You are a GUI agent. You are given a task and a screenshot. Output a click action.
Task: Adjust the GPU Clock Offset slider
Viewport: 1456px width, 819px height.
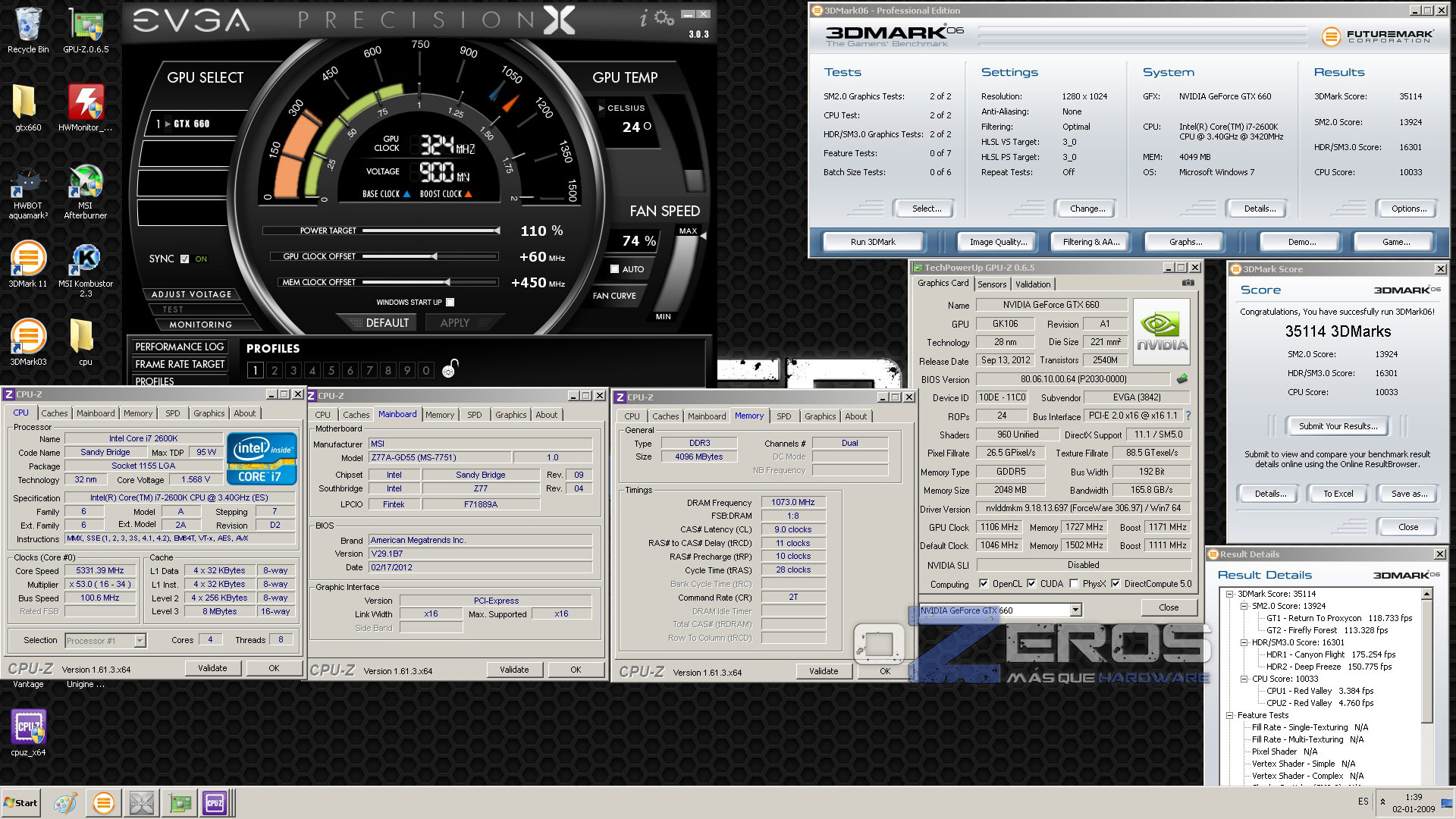pyautogui.click(x=435, y=256)
